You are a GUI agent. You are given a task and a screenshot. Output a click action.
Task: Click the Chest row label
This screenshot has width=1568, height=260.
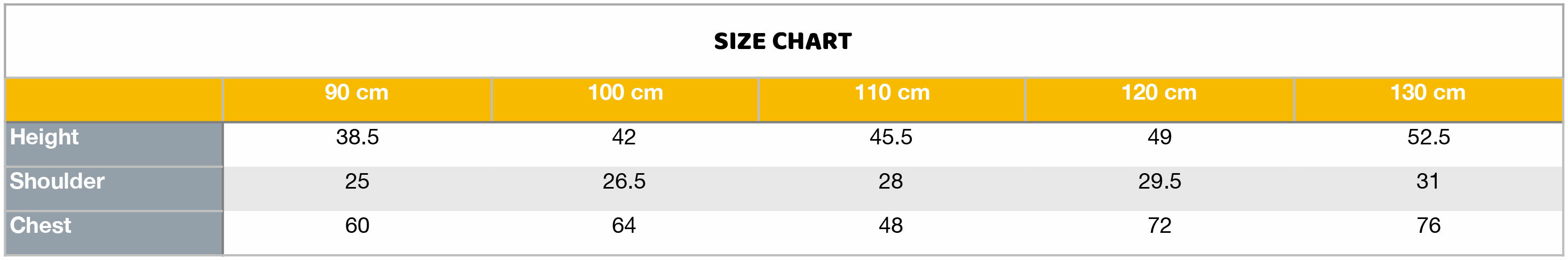tap(41, 225)
